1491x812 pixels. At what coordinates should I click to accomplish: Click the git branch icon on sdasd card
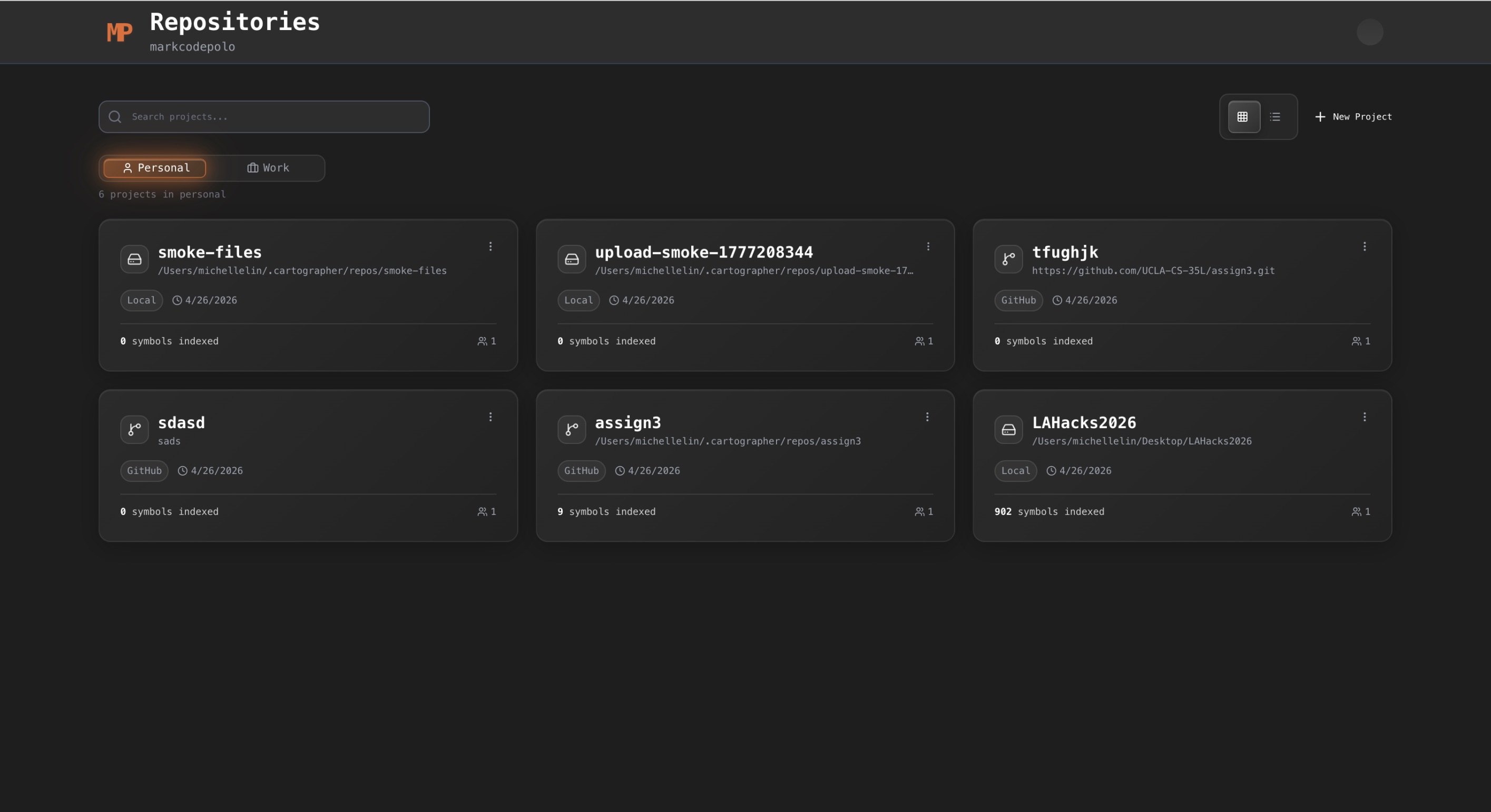coord(134,430)
